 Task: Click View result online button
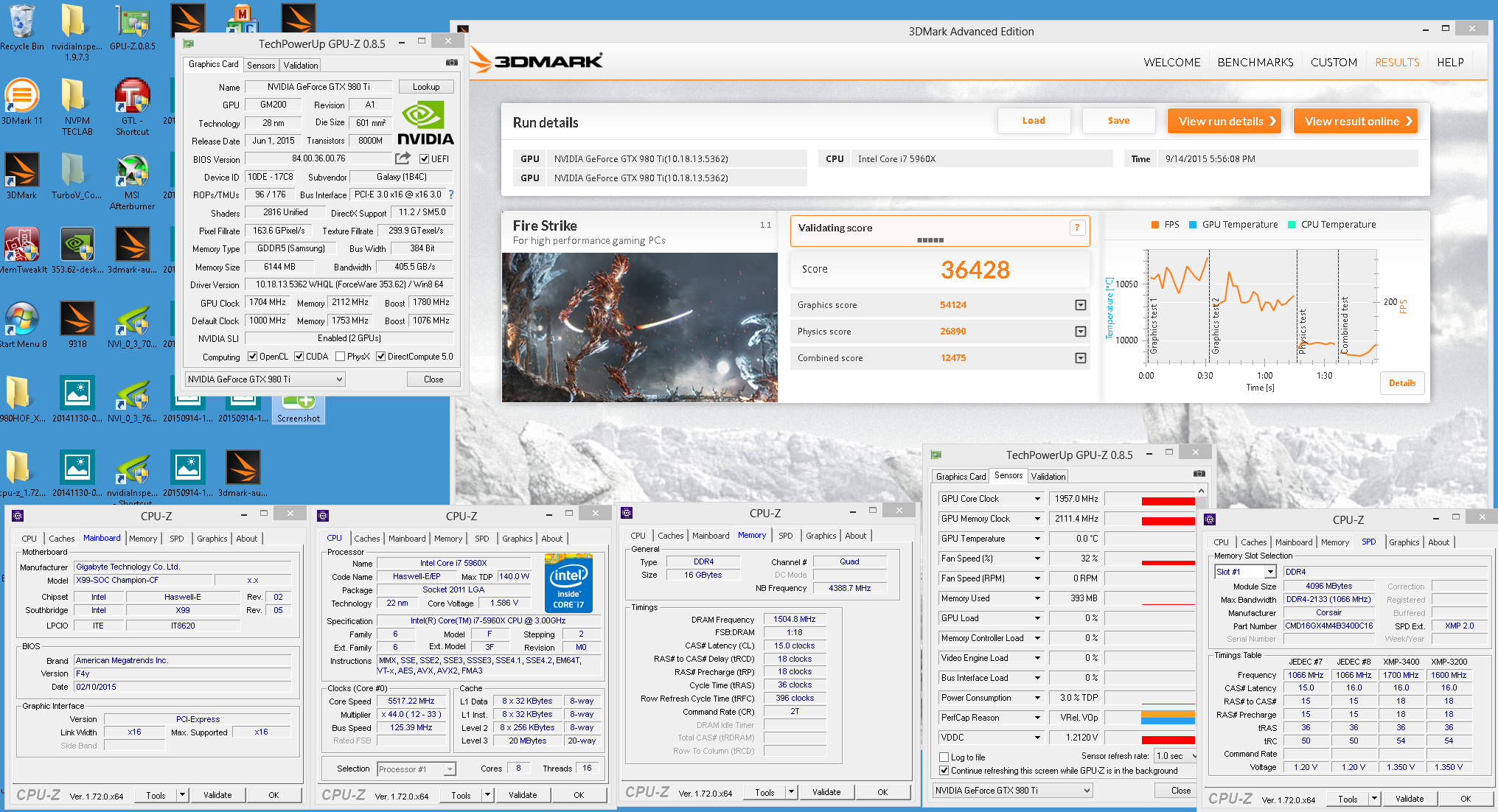point(1356,121)
